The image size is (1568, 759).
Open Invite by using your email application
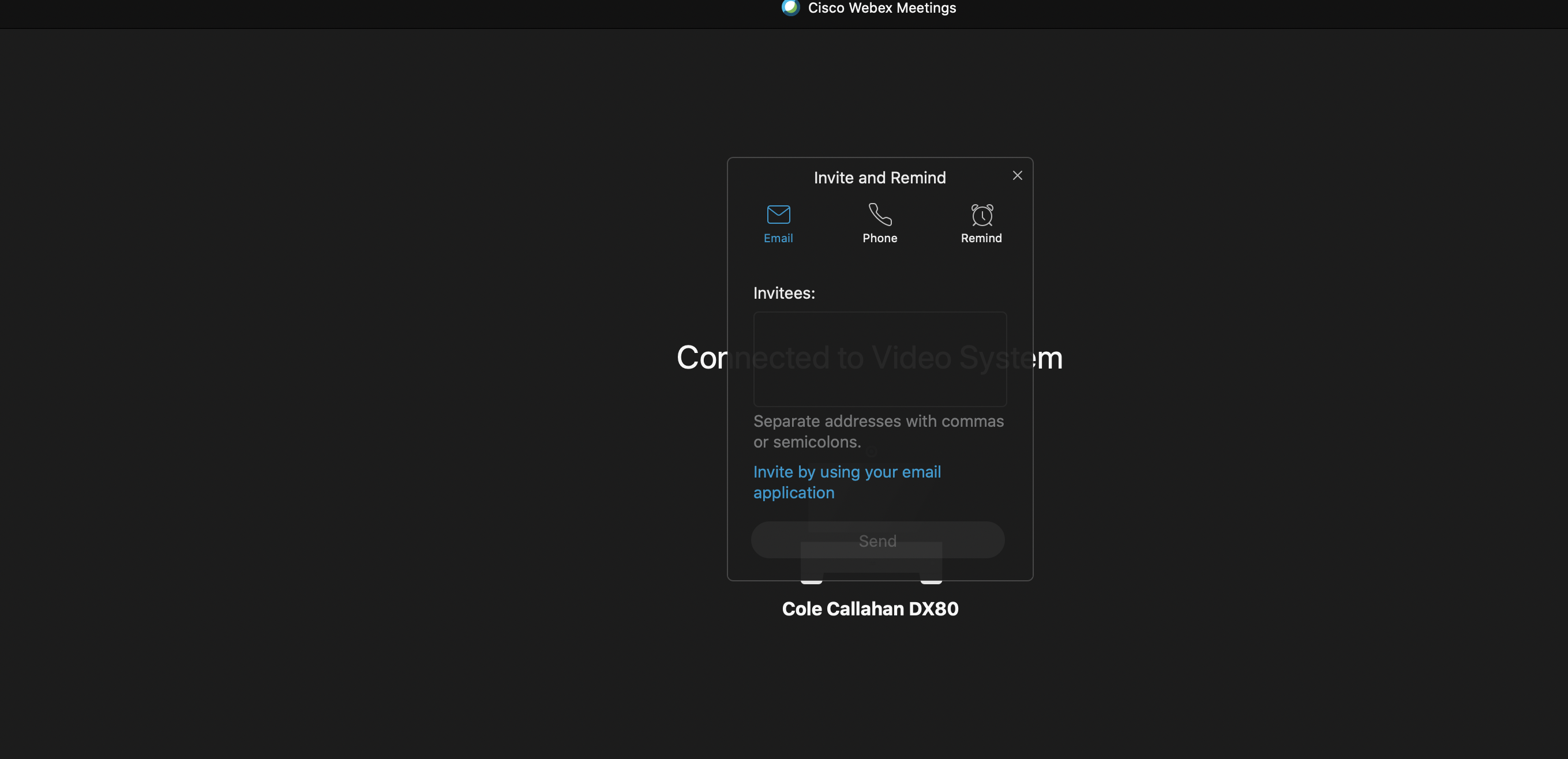pyautogui.click(x=847, y=482)
